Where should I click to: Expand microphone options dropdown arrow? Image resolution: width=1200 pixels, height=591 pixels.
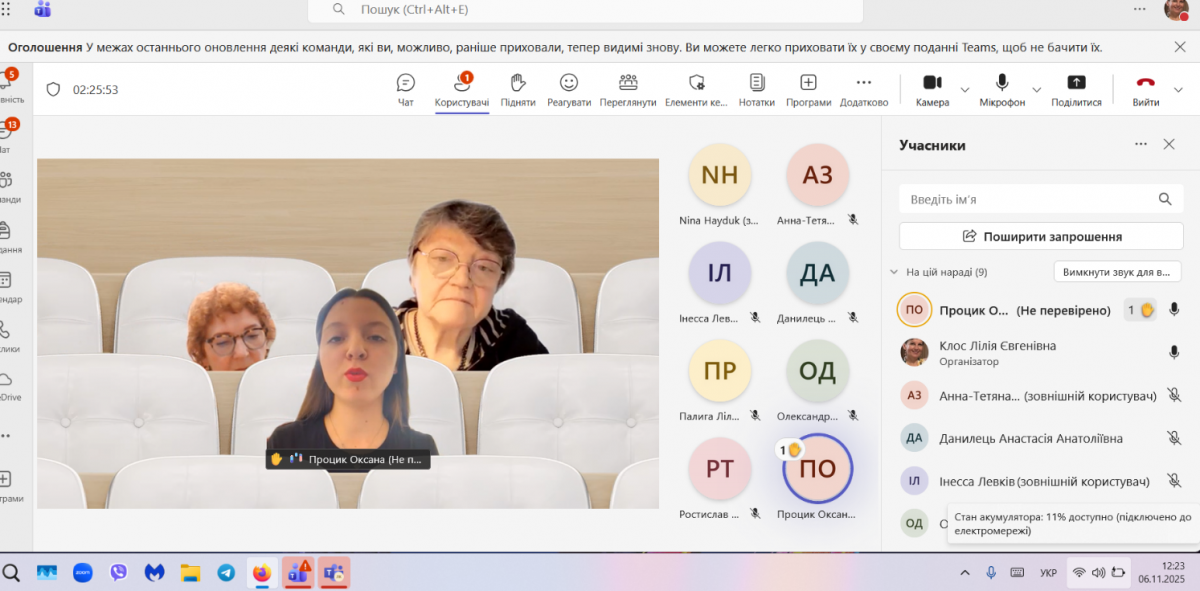pyautogui.click(x=1036, y=90)
